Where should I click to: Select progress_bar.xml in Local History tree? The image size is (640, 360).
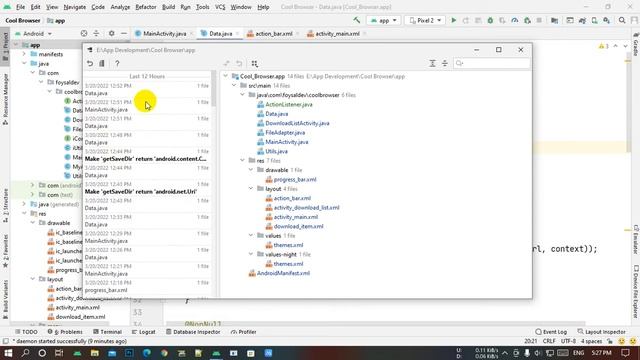(295, 180)
